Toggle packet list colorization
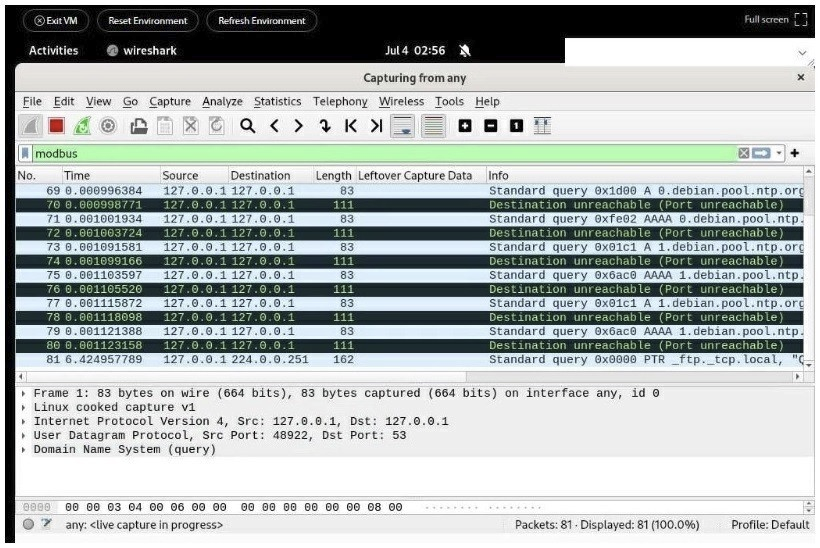The image size is (820, 548). tap(434, 126)
